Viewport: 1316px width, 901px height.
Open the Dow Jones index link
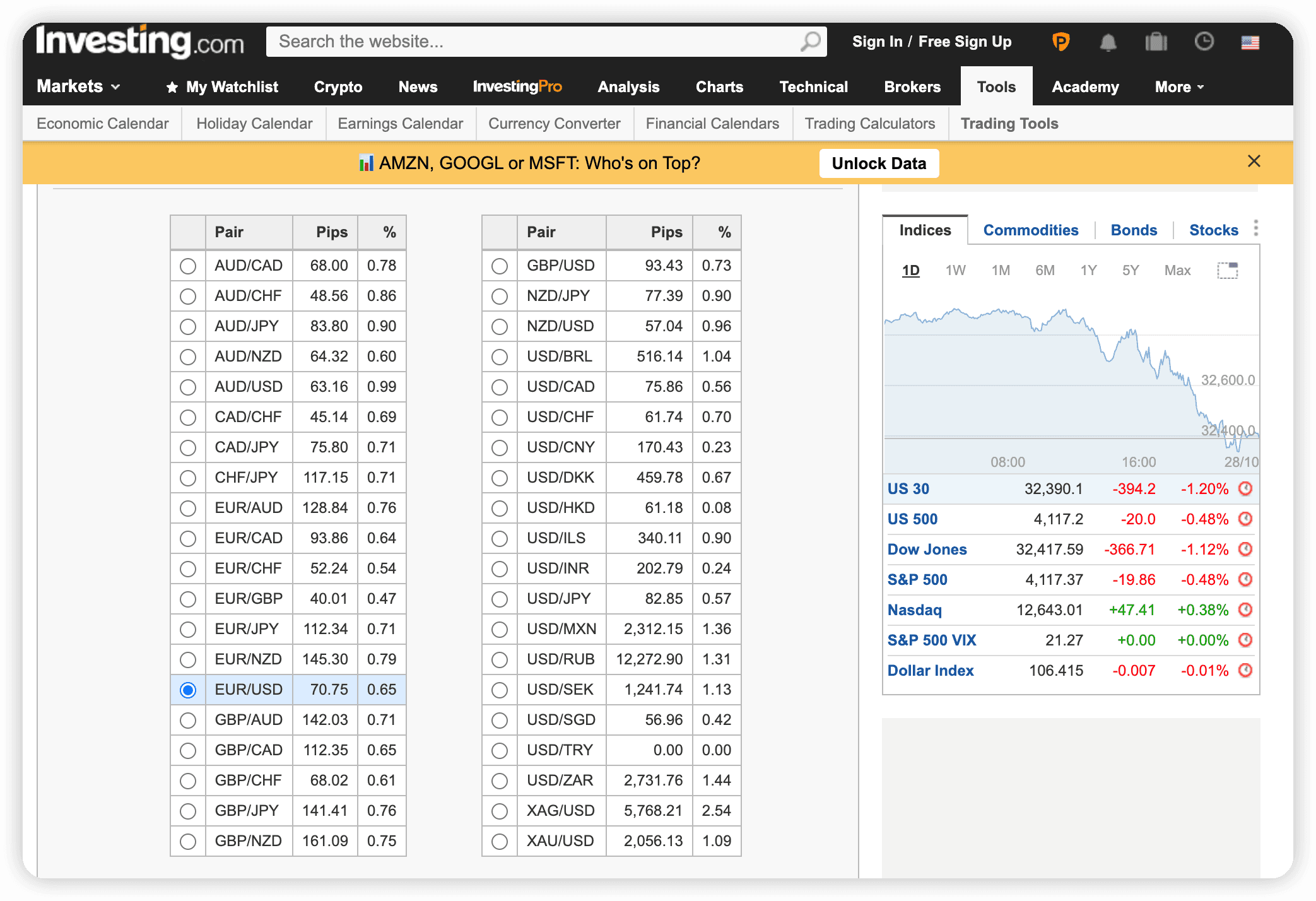point(927,549)
